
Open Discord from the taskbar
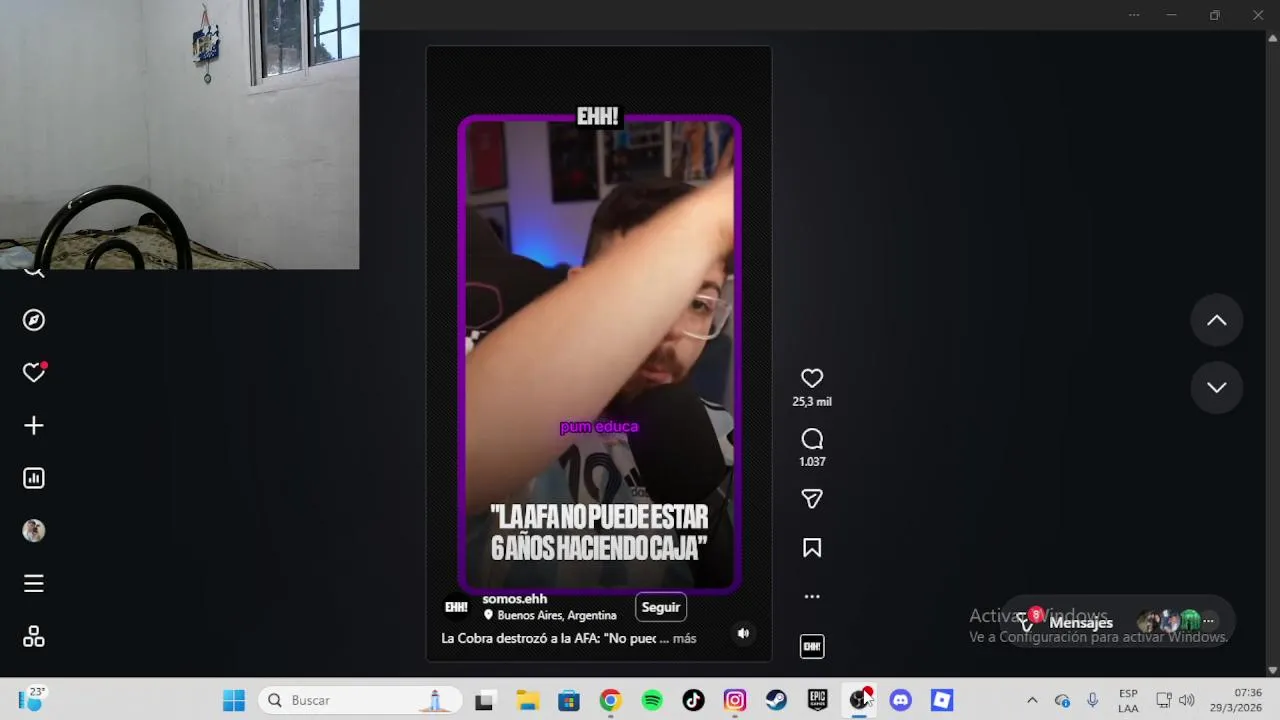[901, 700]
